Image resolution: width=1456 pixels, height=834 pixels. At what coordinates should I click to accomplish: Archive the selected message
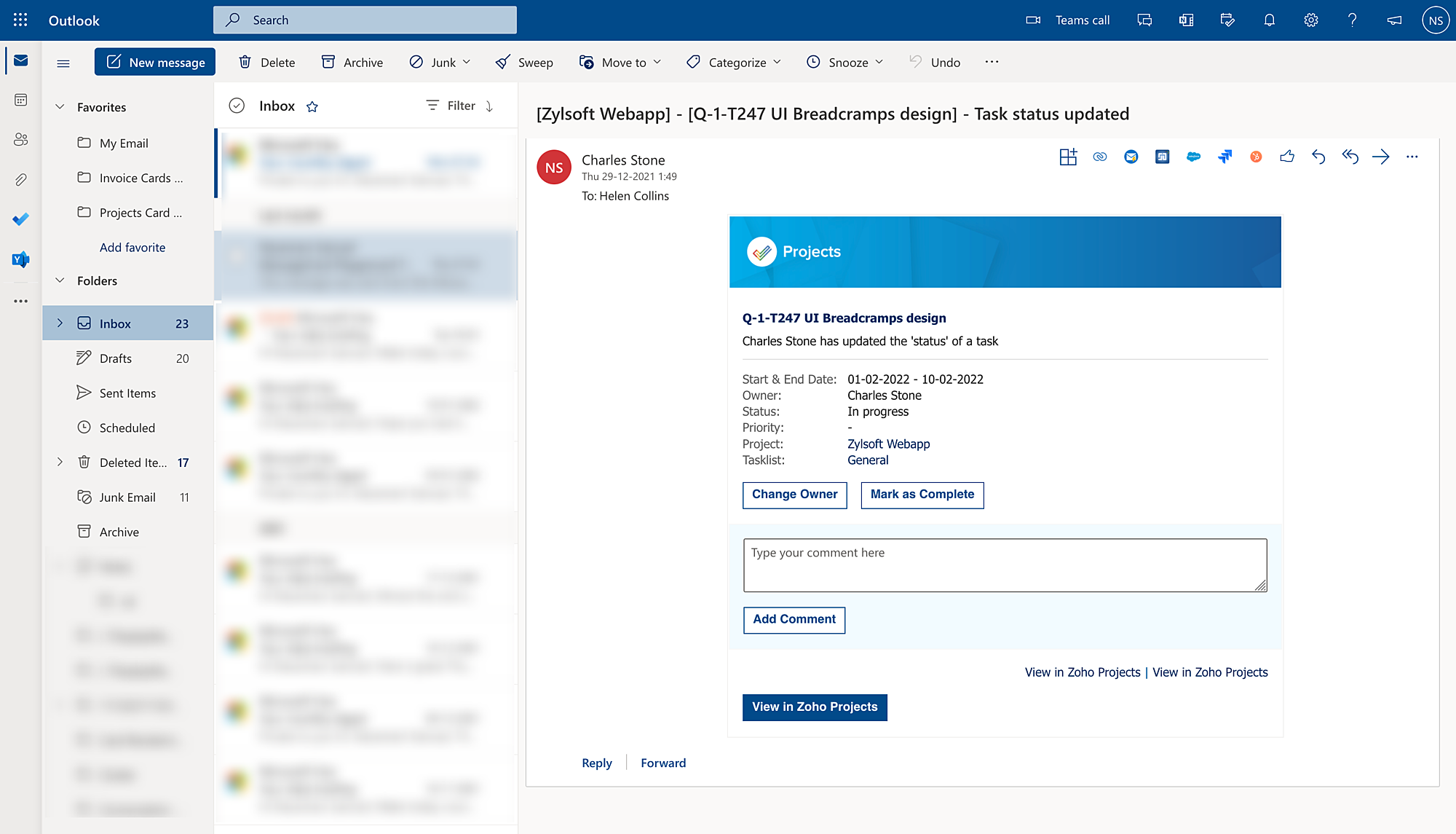pyautogui.click(x=352, y=62)
